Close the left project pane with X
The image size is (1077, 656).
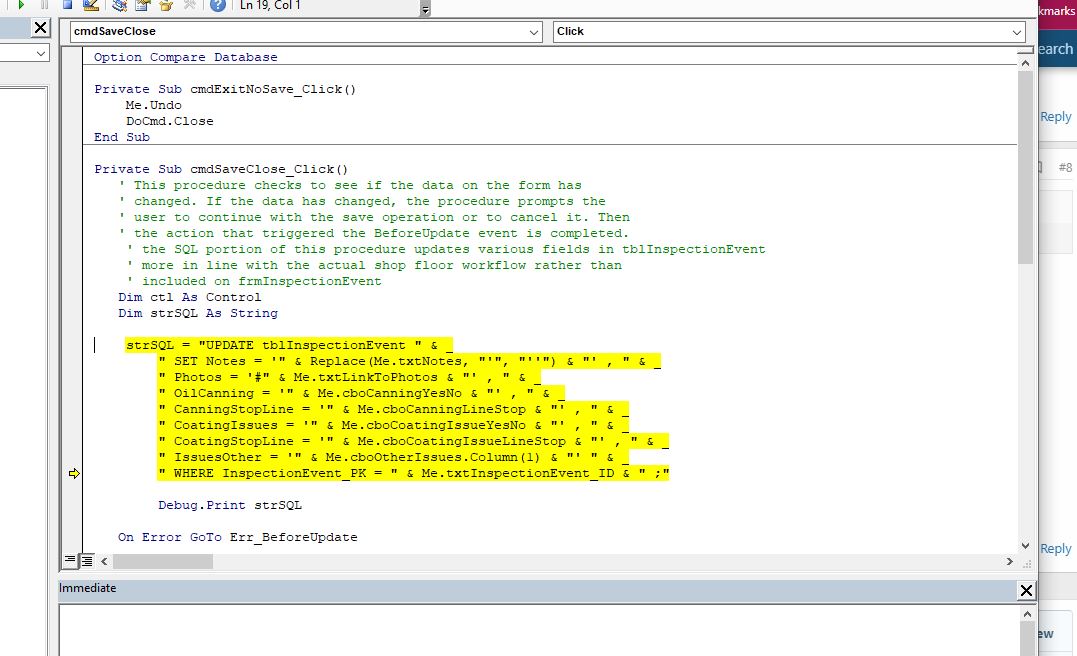[41, 27]
